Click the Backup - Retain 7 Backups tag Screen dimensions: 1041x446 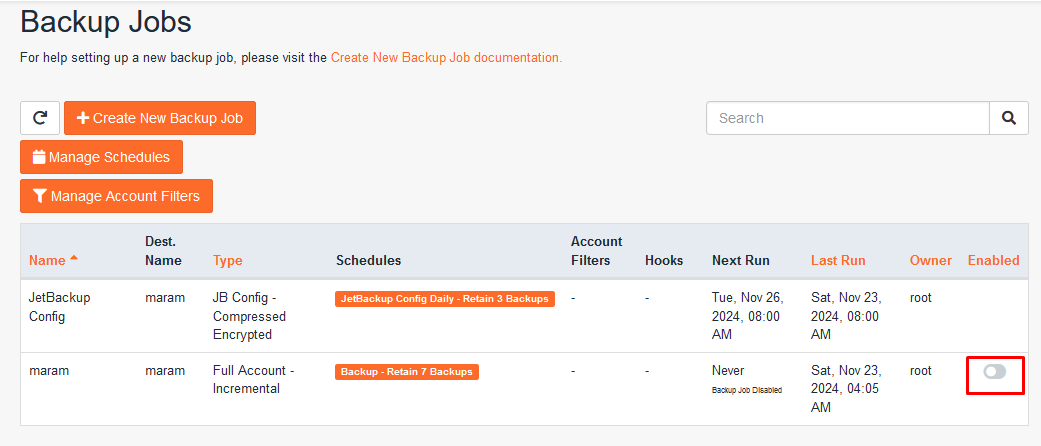pos(407,372)
